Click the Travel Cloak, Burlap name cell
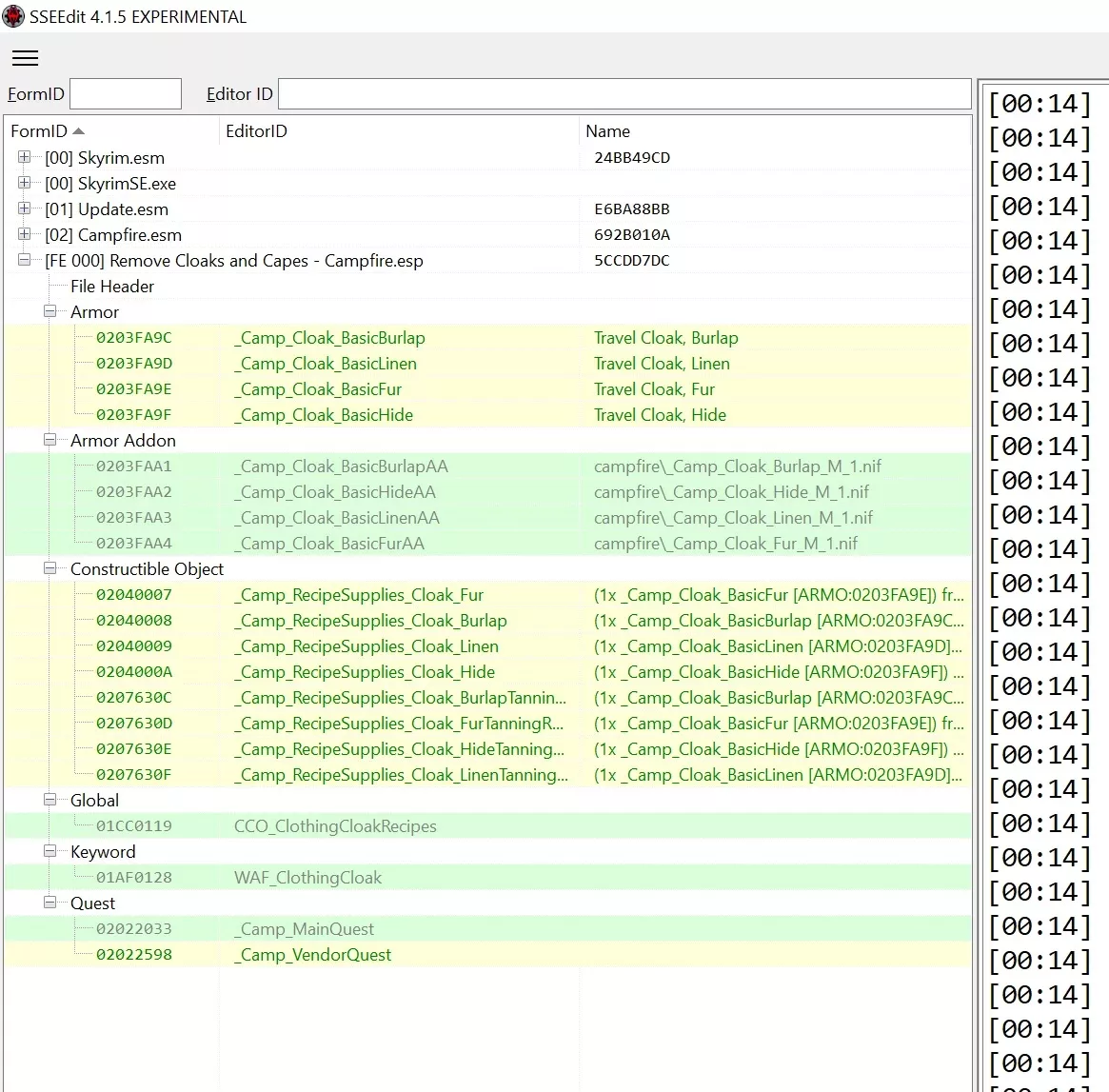Image resolution: width=1109 pixels, height=1092 pixels. [x=666, y=338]
